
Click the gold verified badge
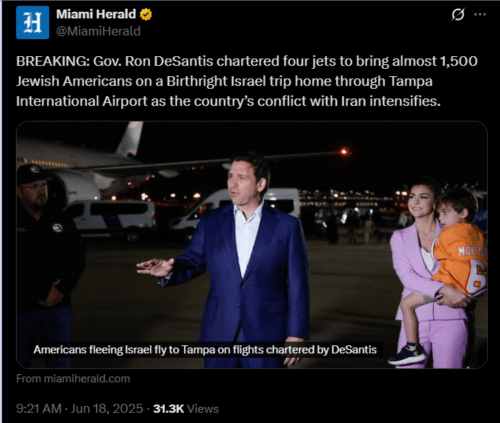(146, 14)
